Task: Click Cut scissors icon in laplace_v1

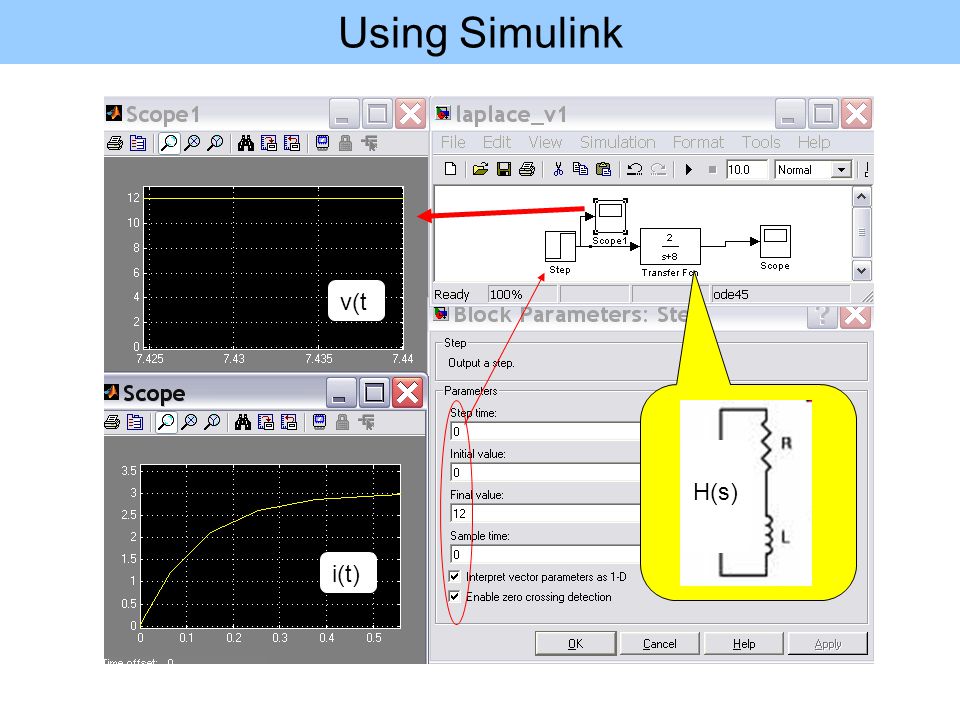Action: 558,169
